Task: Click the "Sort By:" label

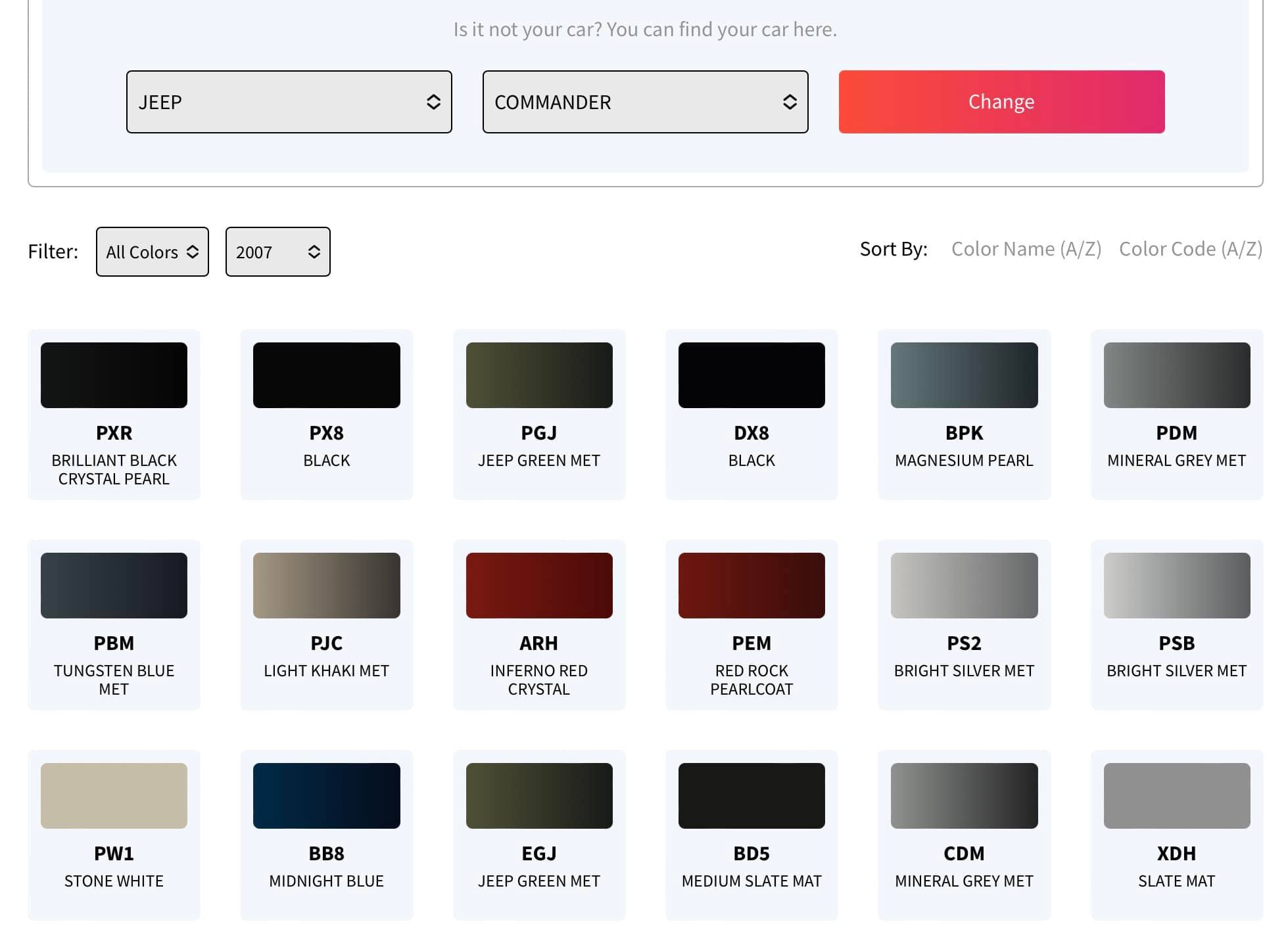Action: pos(894,249)
